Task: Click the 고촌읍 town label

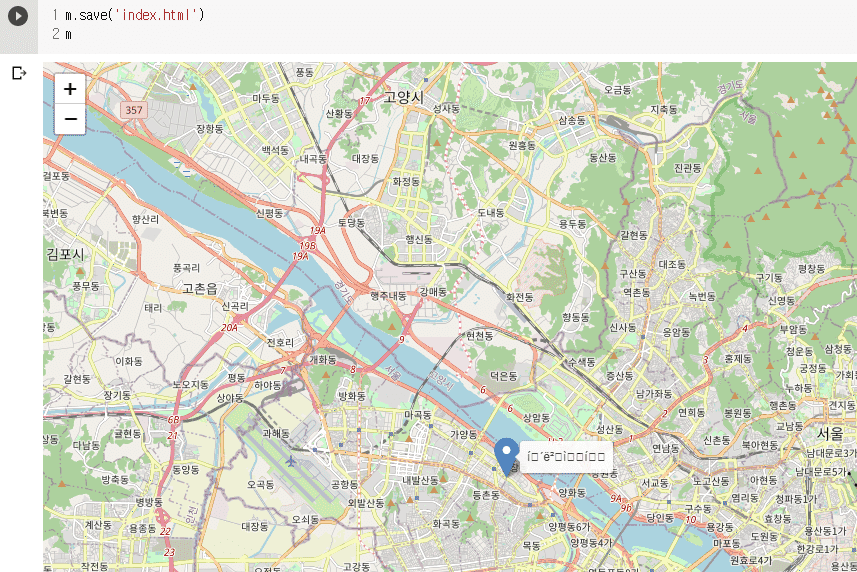Action: pyautogui.click(x=200, y=288)
